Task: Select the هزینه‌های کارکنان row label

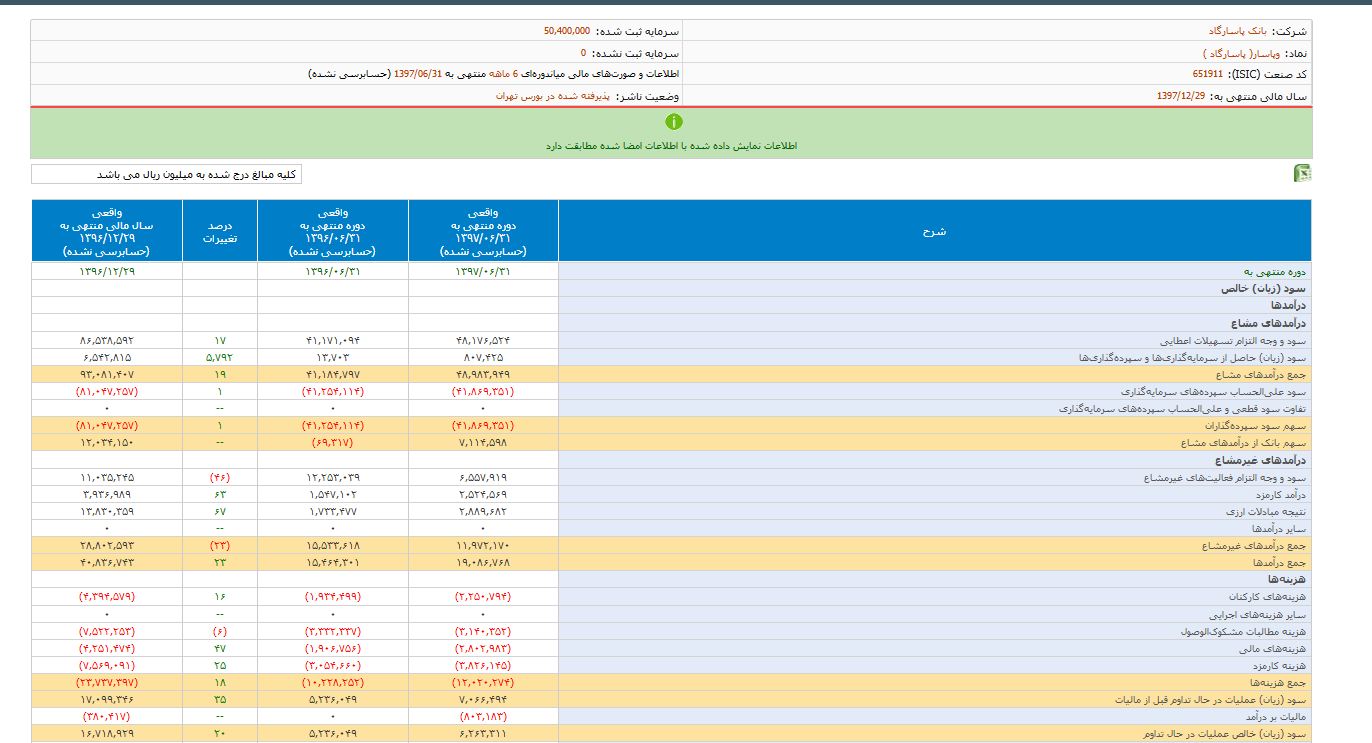Action: point(1267,597)
